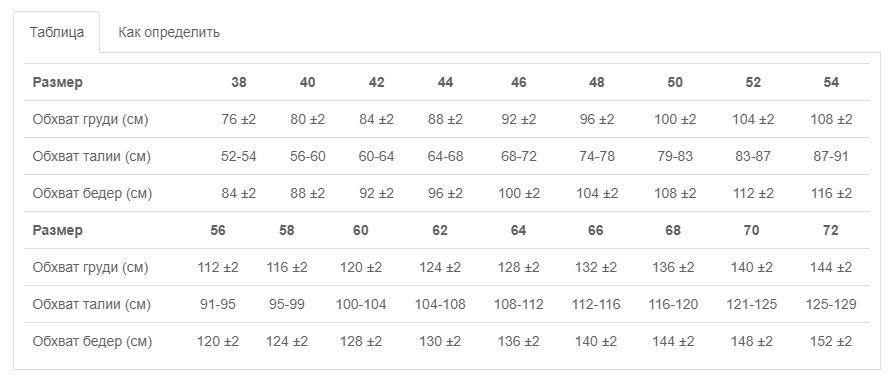Select the first Размер row label

click(x=58, y=82)
